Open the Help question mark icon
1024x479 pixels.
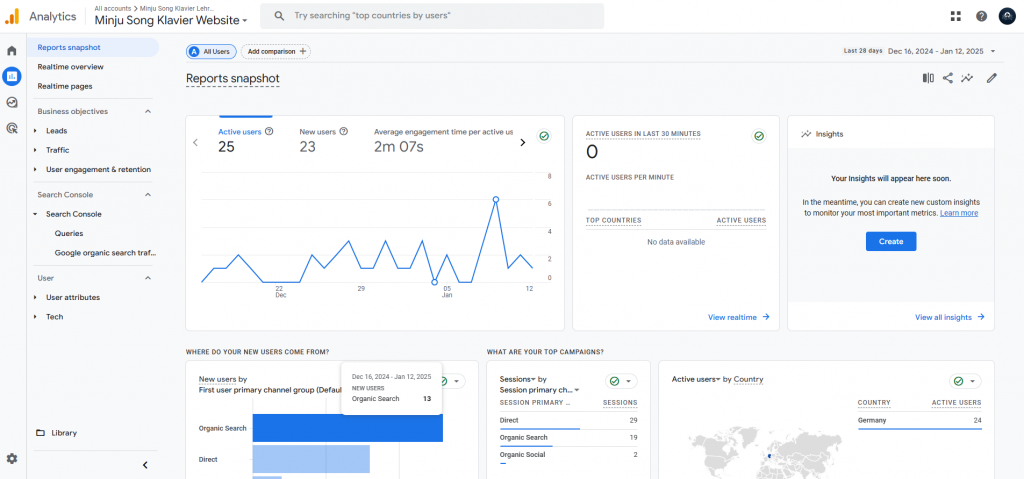click(981, 16)
